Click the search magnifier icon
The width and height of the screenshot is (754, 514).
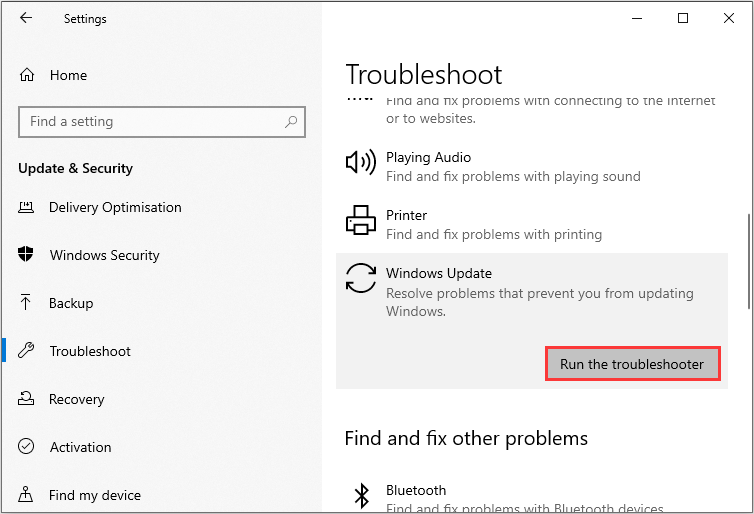(x=291, y=122)
